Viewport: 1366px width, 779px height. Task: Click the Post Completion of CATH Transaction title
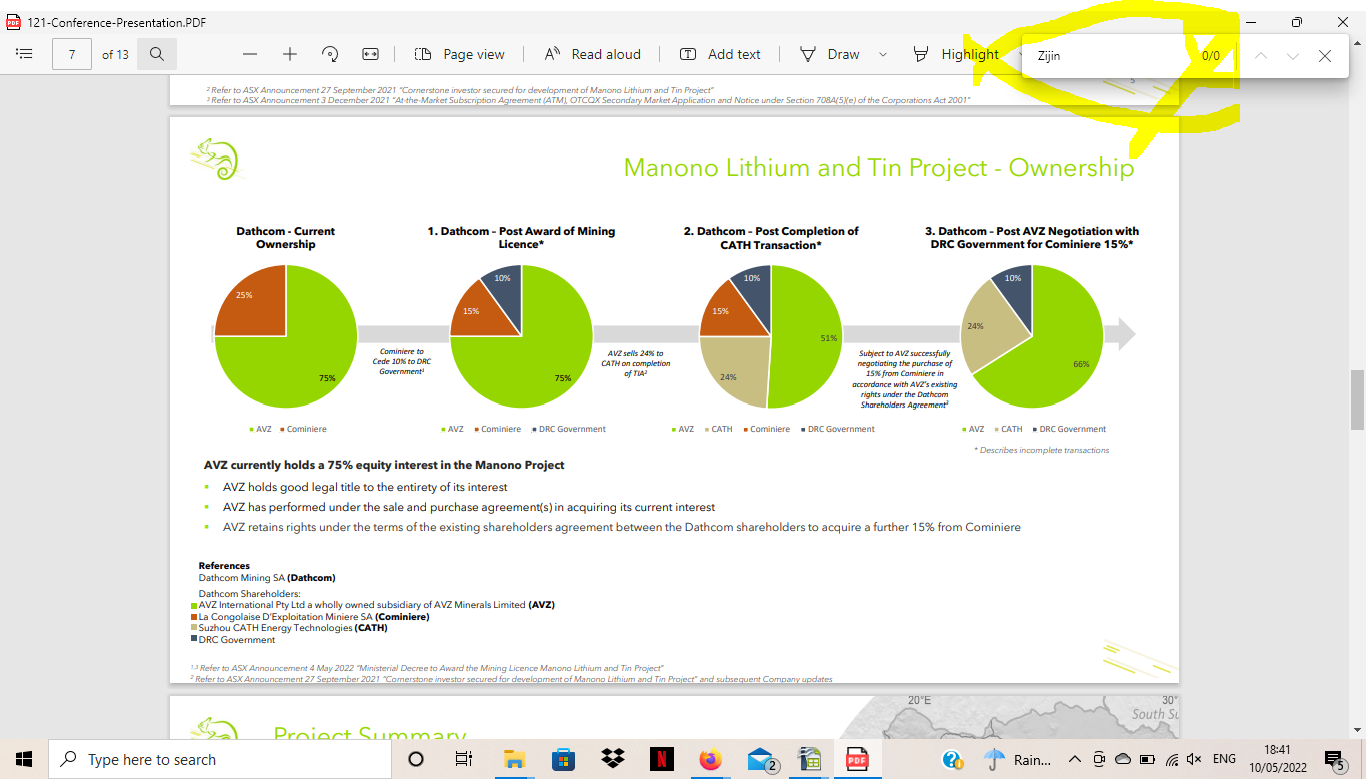tap(771, 238)
